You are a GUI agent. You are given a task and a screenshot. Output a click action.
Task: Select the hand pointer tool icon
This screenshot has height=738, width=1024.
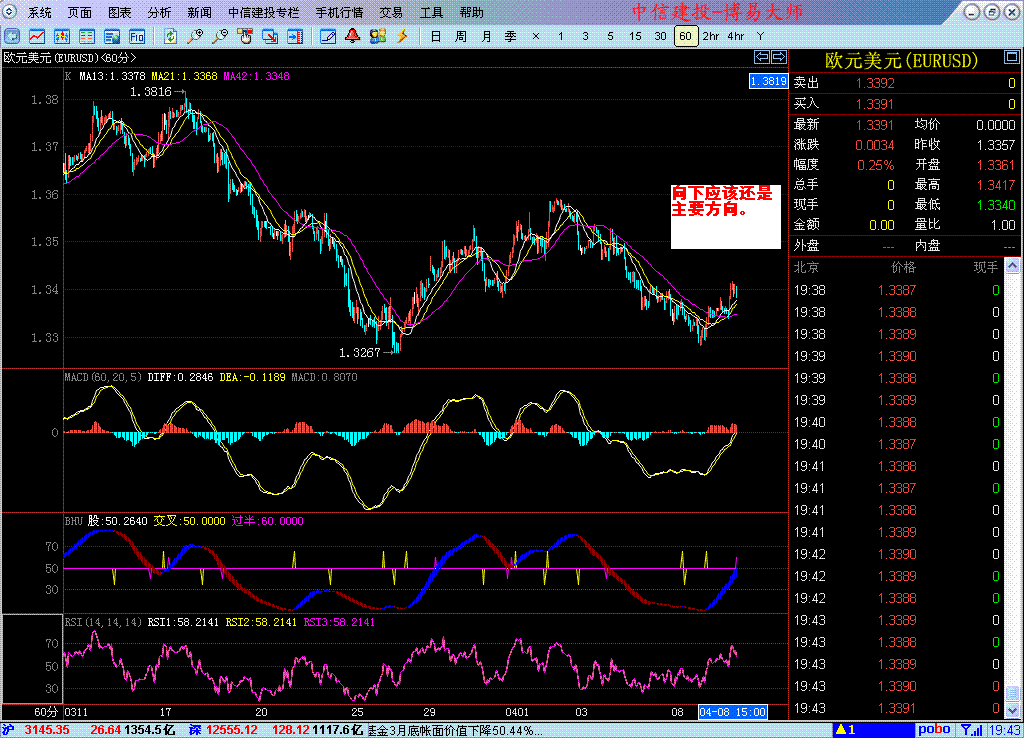[x=245, y=37]
